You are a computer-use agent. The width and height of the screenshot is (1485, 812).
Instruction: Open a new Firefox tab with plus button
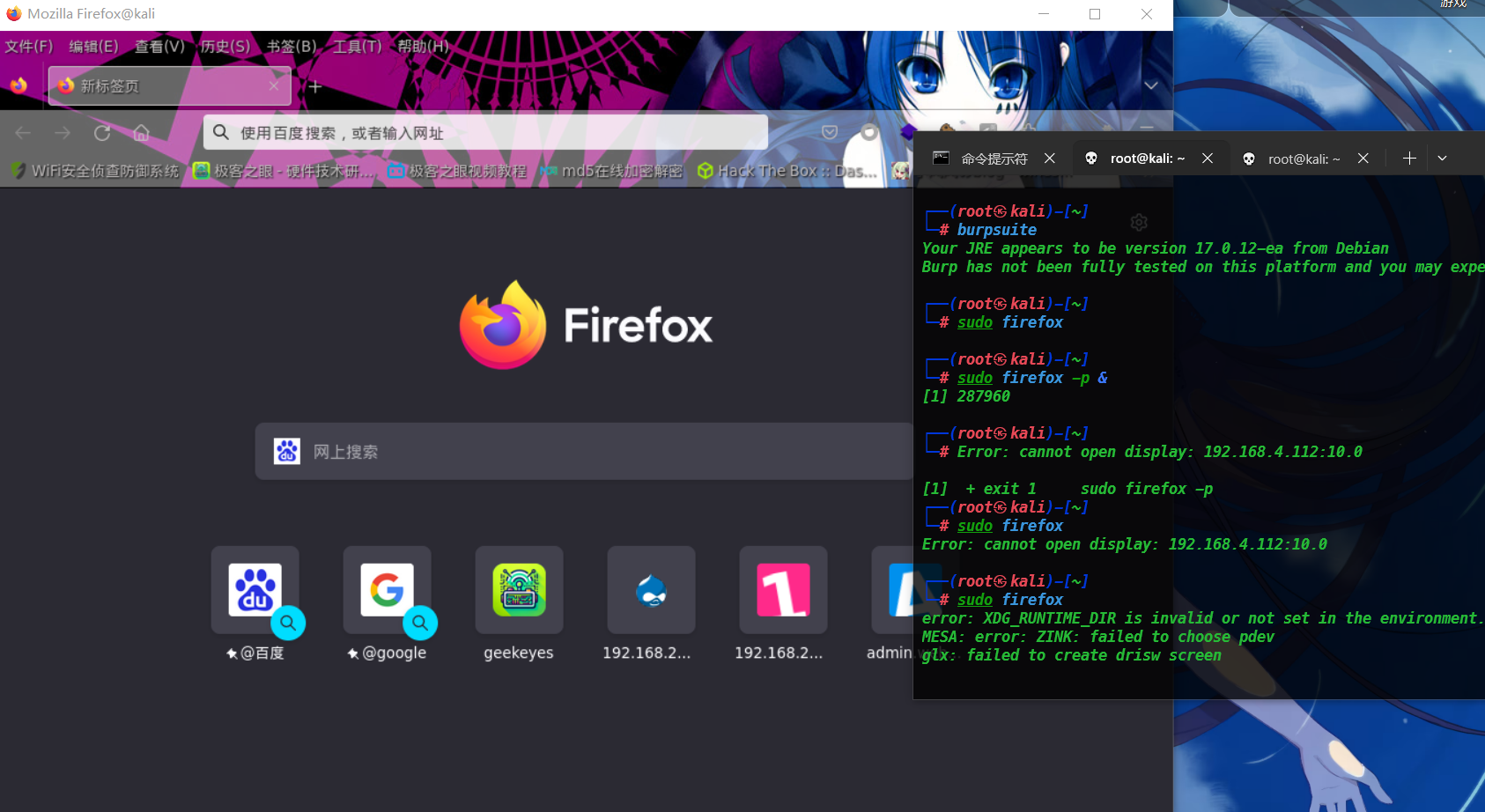coord(315,86)
